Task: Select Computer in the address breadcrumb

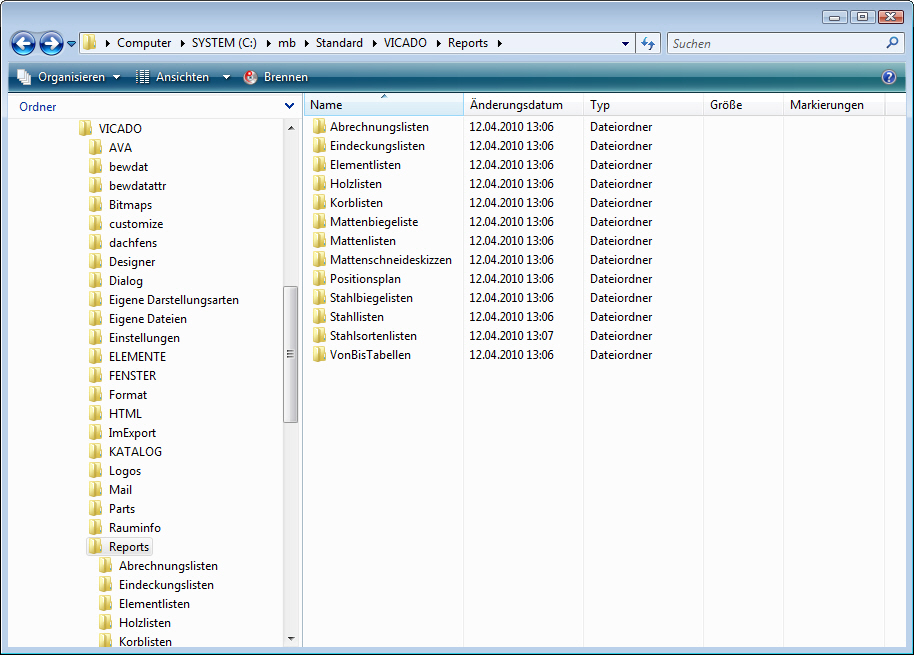Action: [x=144, y=43]
